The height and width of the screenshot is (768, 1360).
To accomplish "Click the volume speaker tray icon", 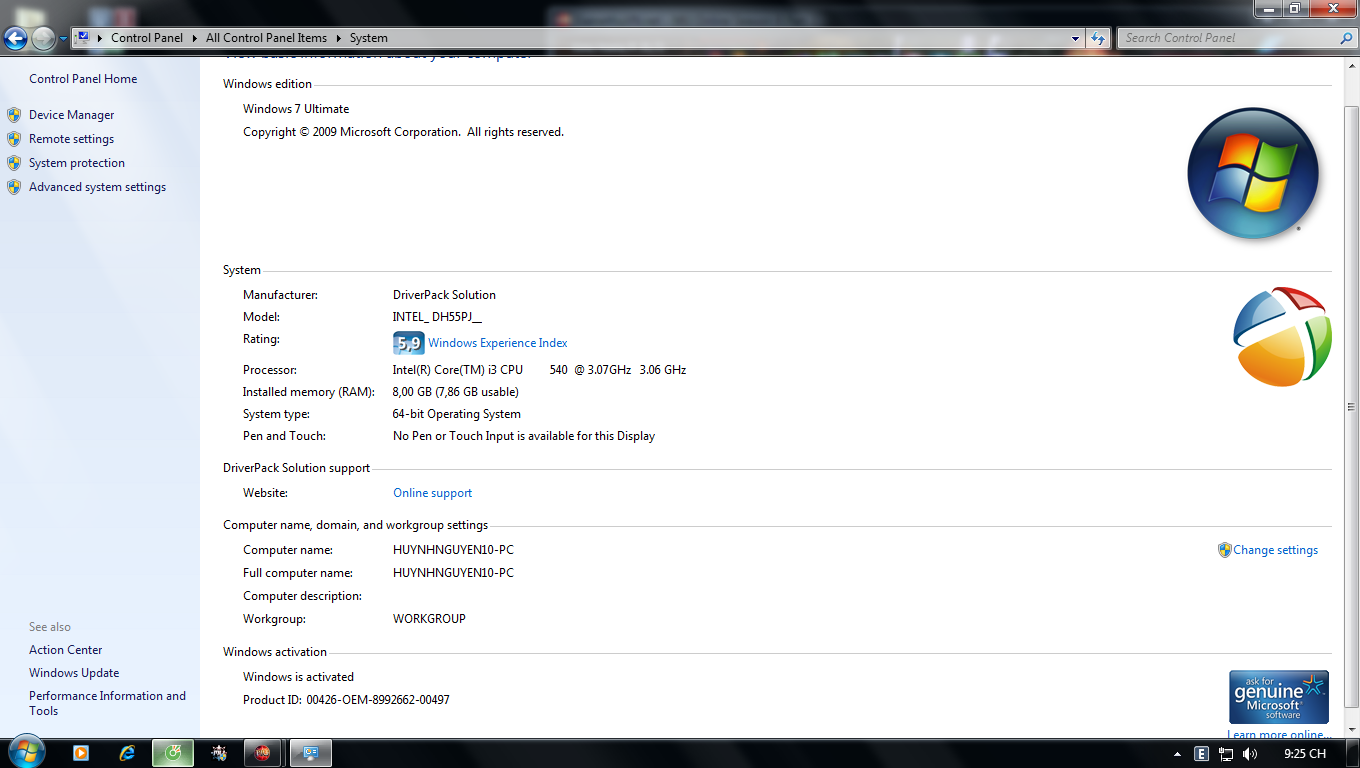I will pyautogui.click(x=1250, y=754).
